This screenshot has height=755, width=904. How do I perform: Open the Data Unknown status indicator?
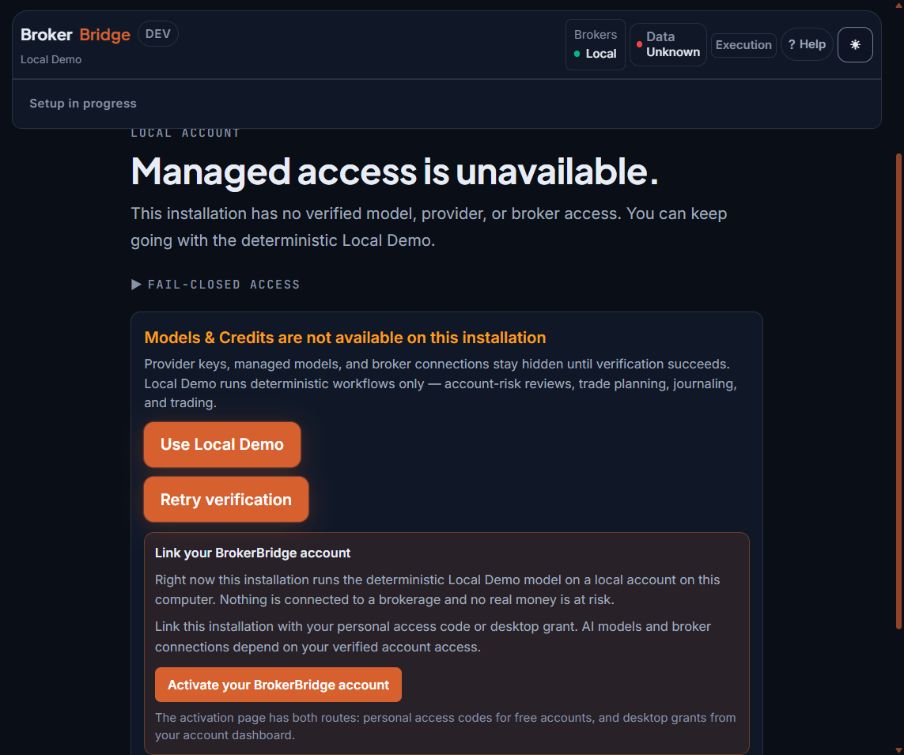[x=668, y=44]
